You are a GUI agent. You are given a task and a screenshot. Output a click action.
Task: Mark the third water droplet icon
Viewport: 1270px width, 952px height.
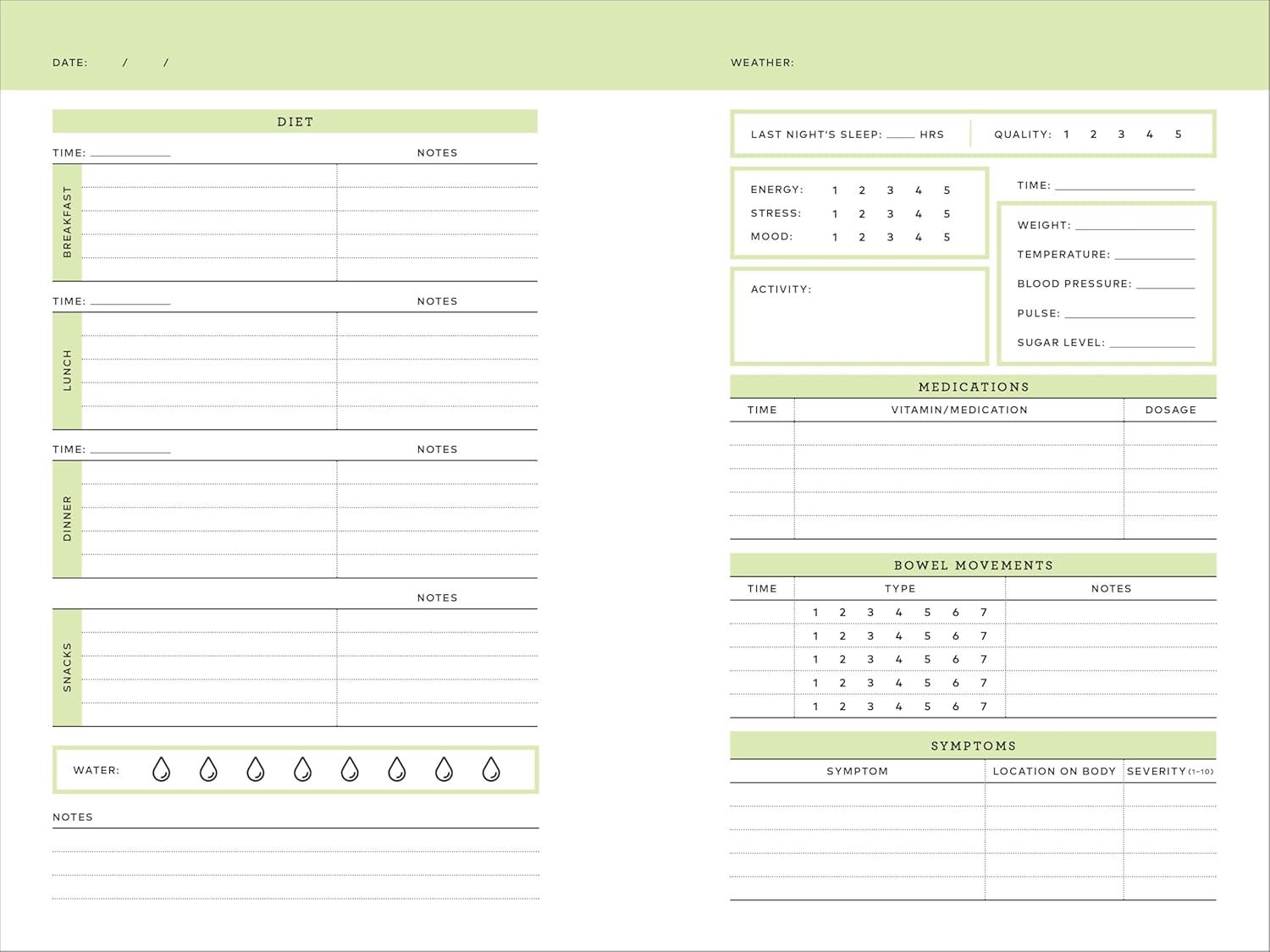[256, 769]
